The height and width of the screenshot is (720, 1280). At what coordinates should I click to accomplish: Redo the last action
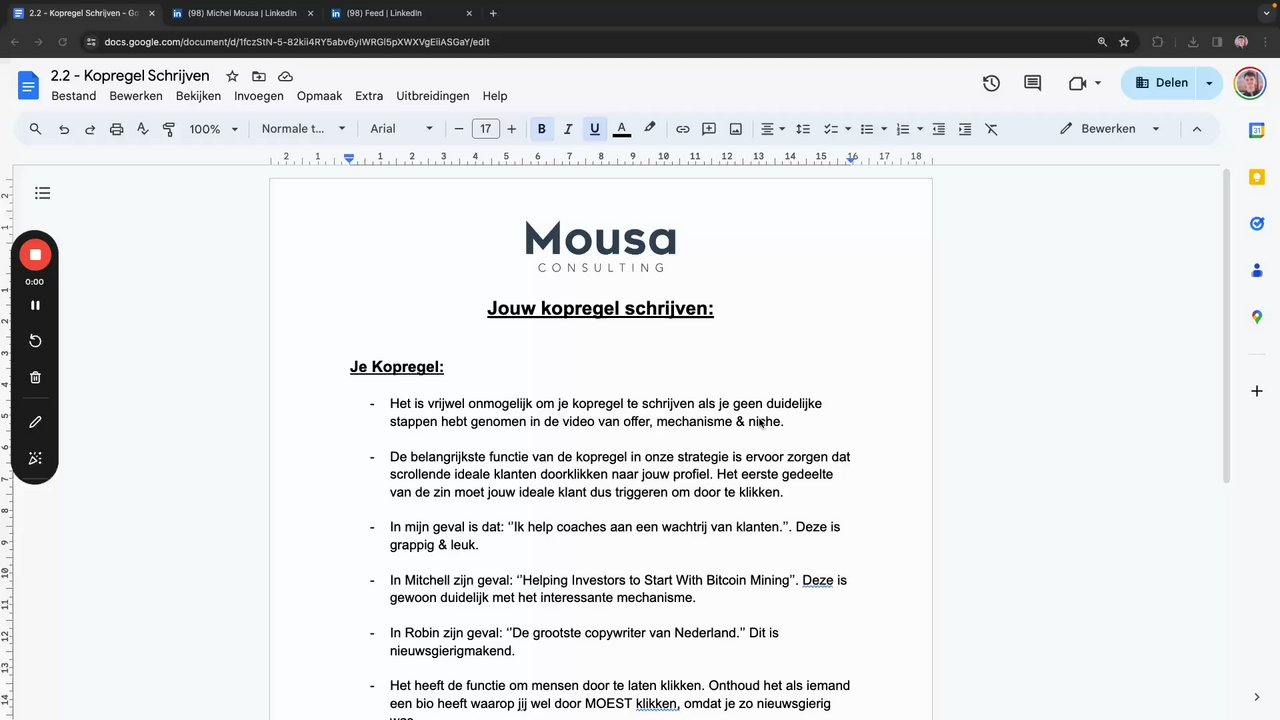click(90, 129)
